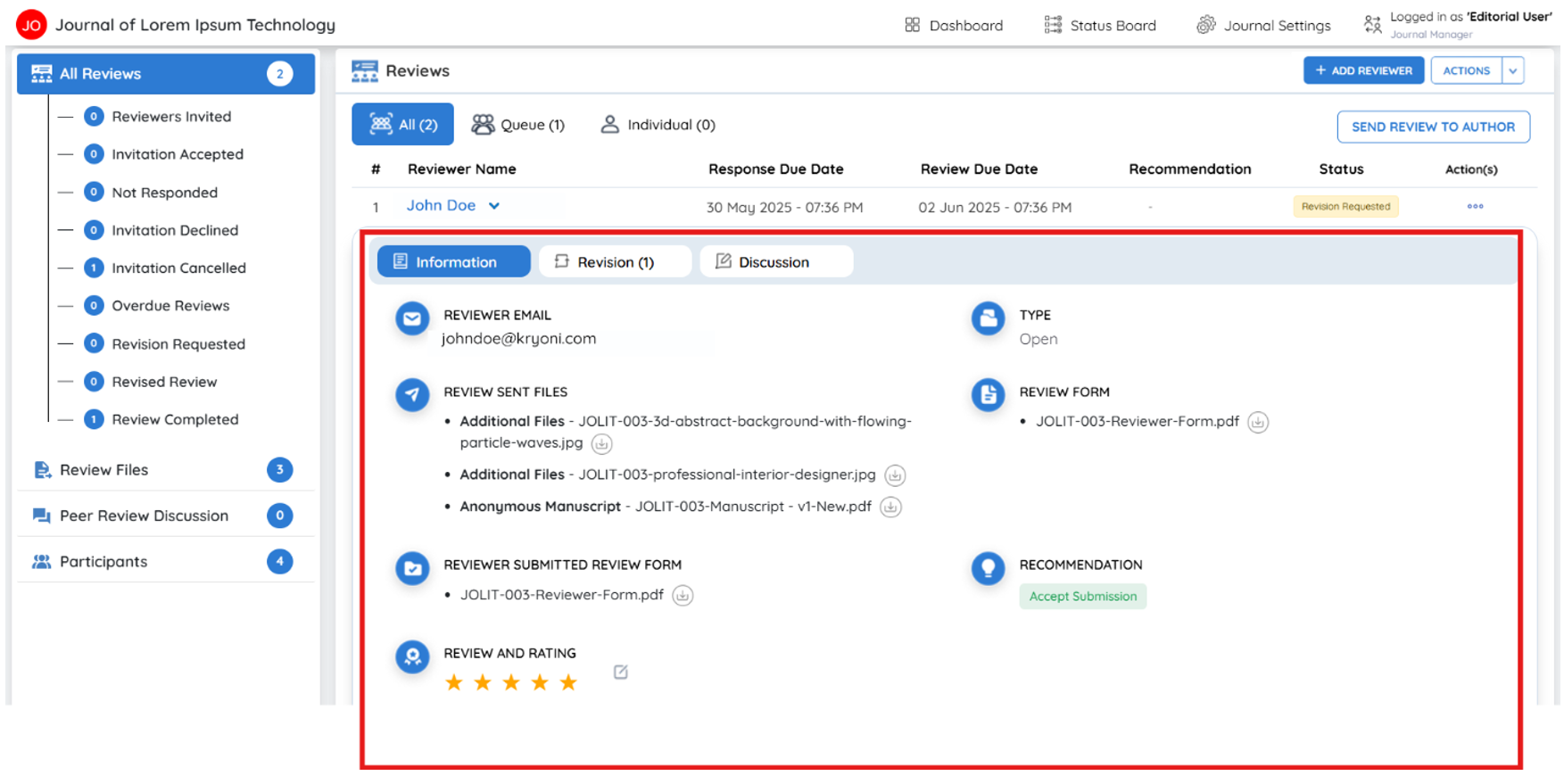Click the Reviewer Name column header

coord(461,169)
